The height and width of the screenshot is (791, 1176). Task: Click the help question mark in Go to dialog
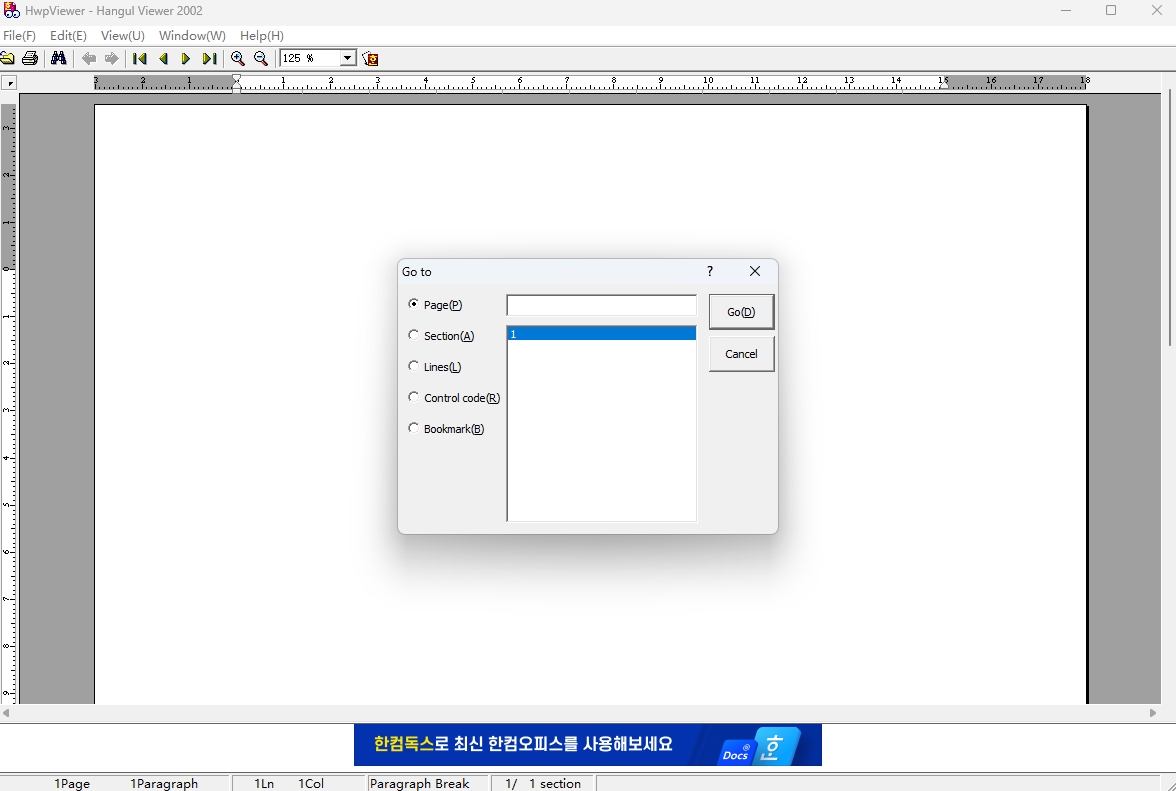710,271
